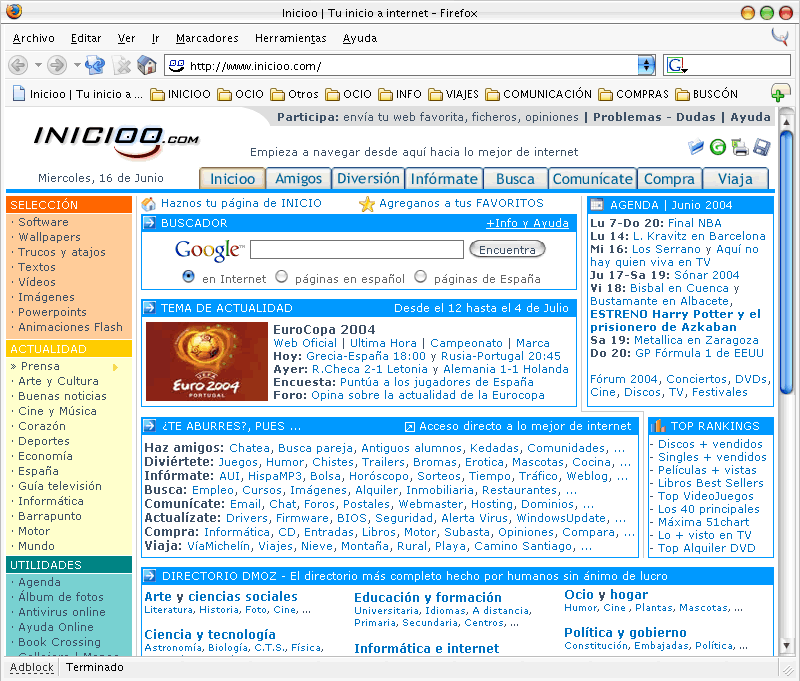Open the search engine selector dropdown
Image resolution: width=800 pixels, height=681 pixels.
[677, 65]
